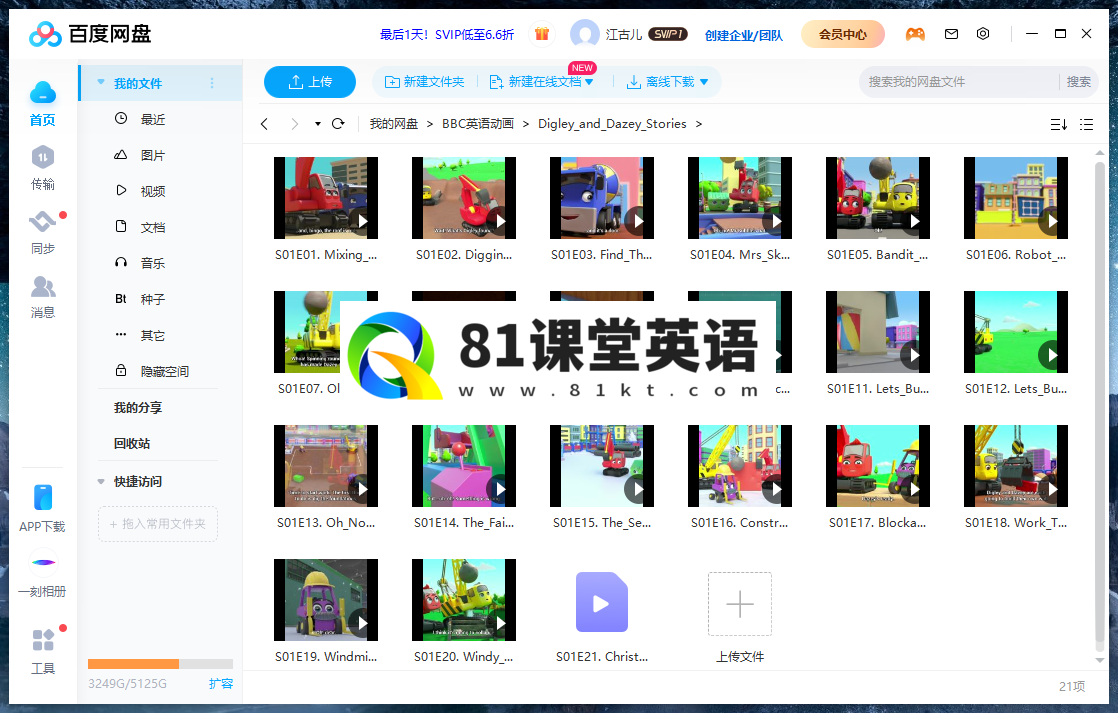This screenshot has width=1118, height=713.
Task: Open the 会员中心 member center
Action: point(843,34)
